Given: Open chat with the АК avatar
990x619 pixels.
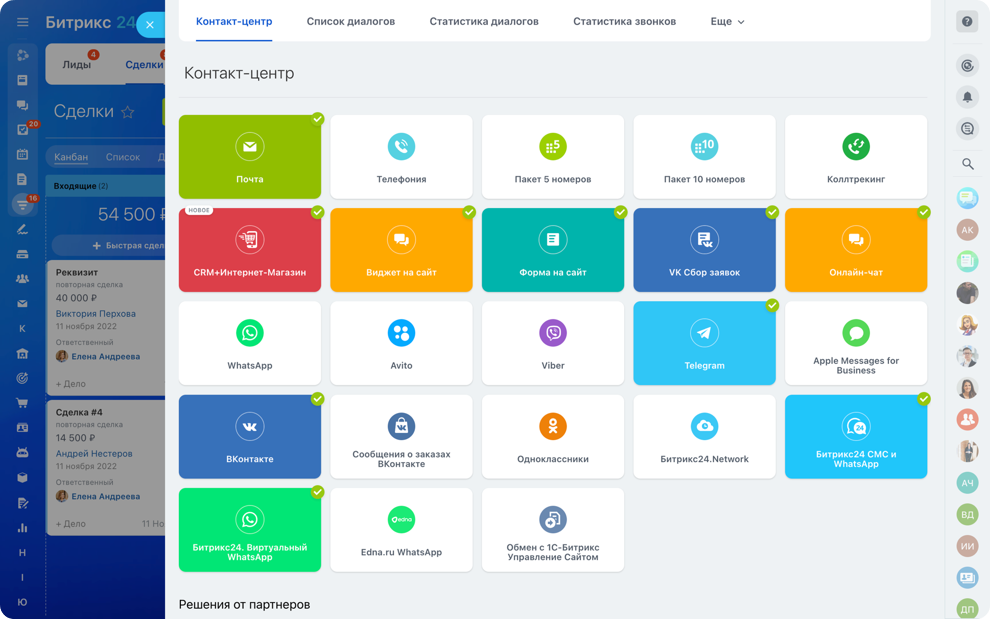Looking at the screenshot, I should point(967,230).
